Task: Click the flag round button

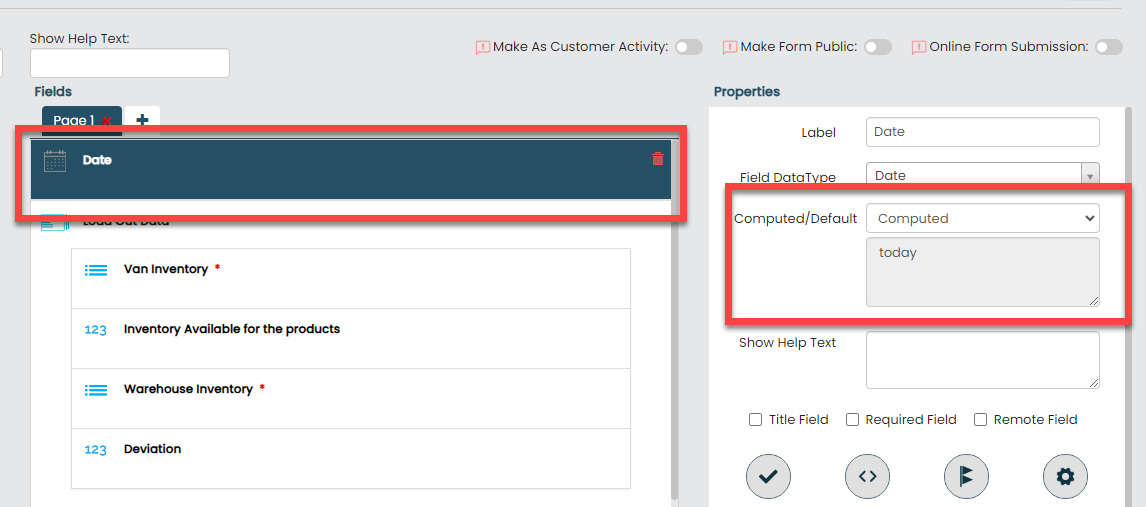Action: 966,477
